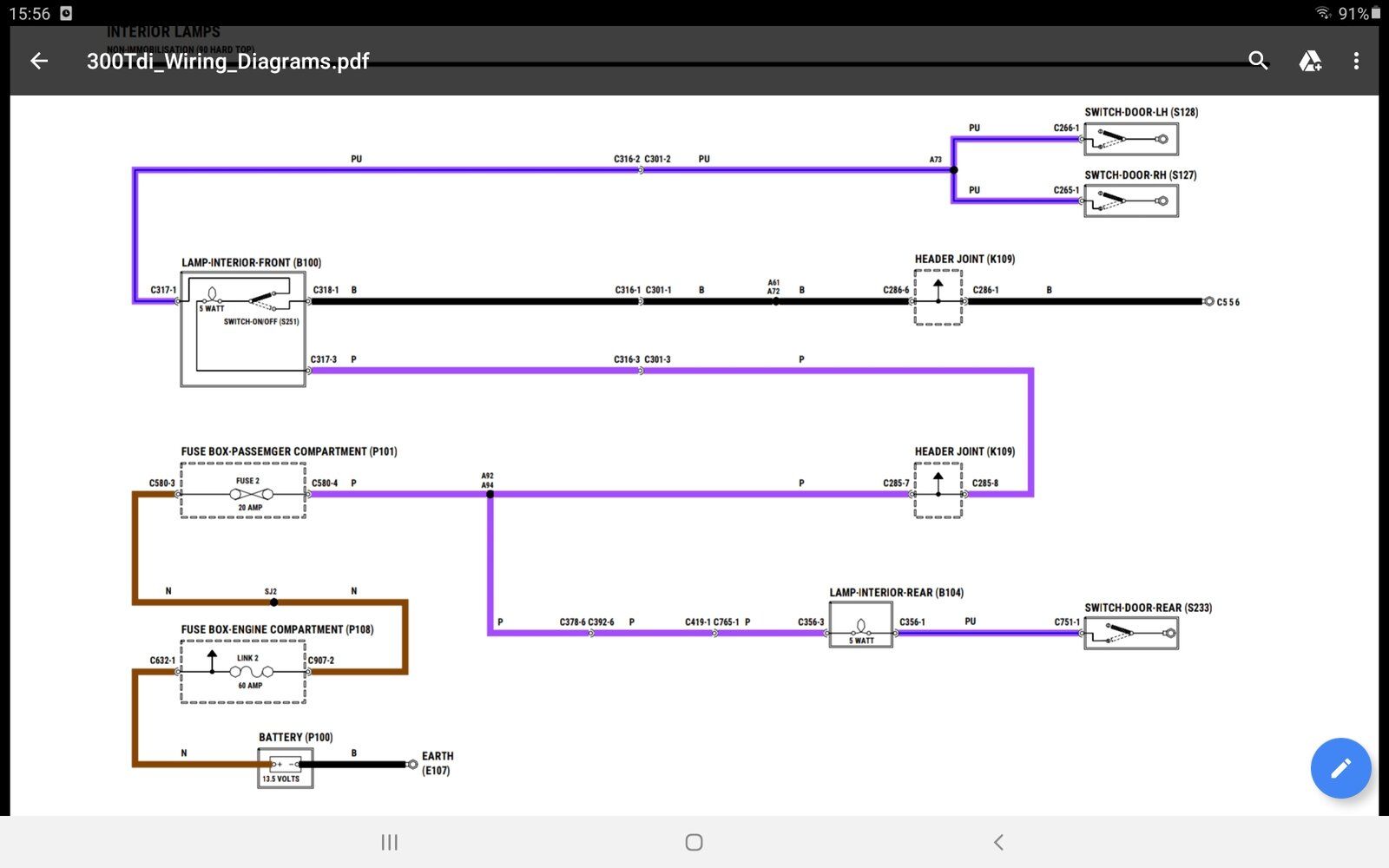The image size is (1389, 868).
Task: Tap the upper HEADER JOINT (K109) label
Action: (964, 260)
